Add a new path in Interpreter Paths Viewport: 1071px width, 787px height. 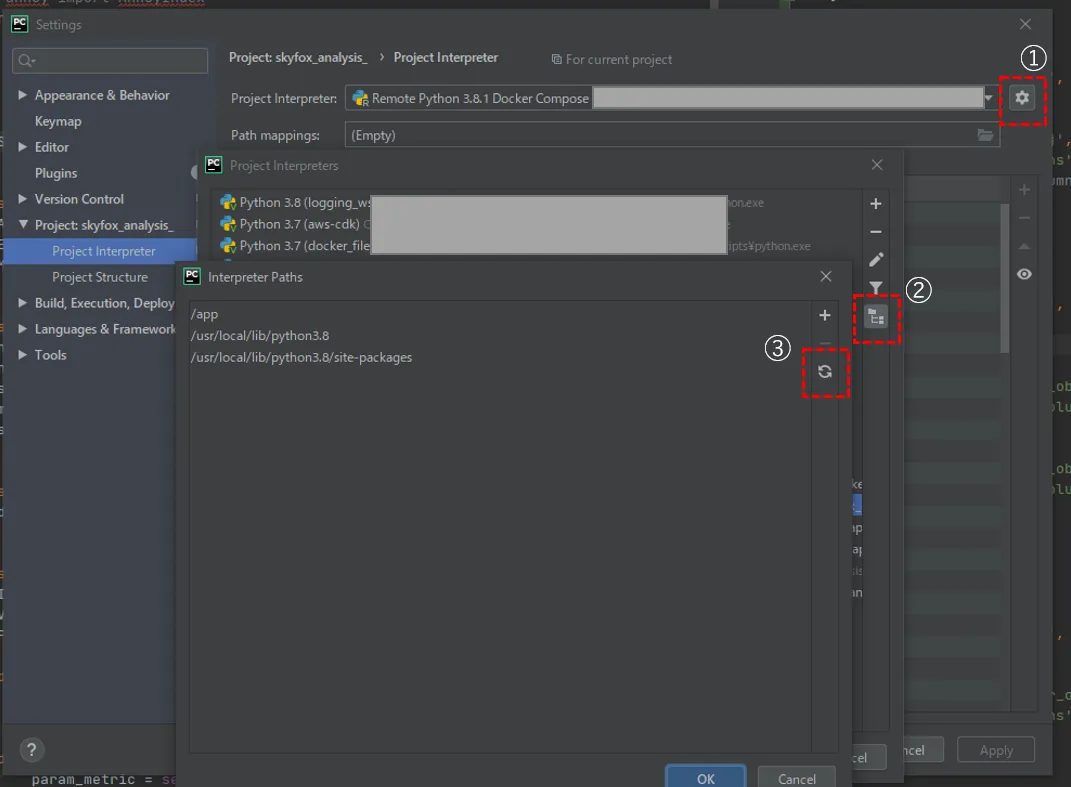click(x=825, y=316)
